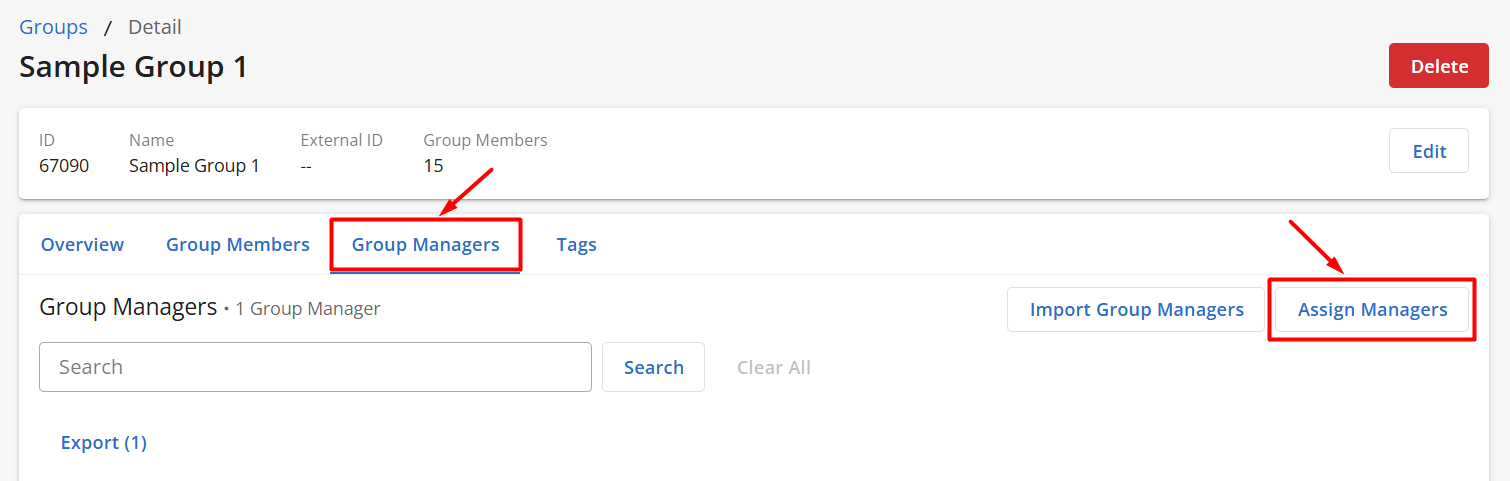This screenshot has height=481, width=1510.
Task: Click the Name value in details card
Action: coord(194,166)
